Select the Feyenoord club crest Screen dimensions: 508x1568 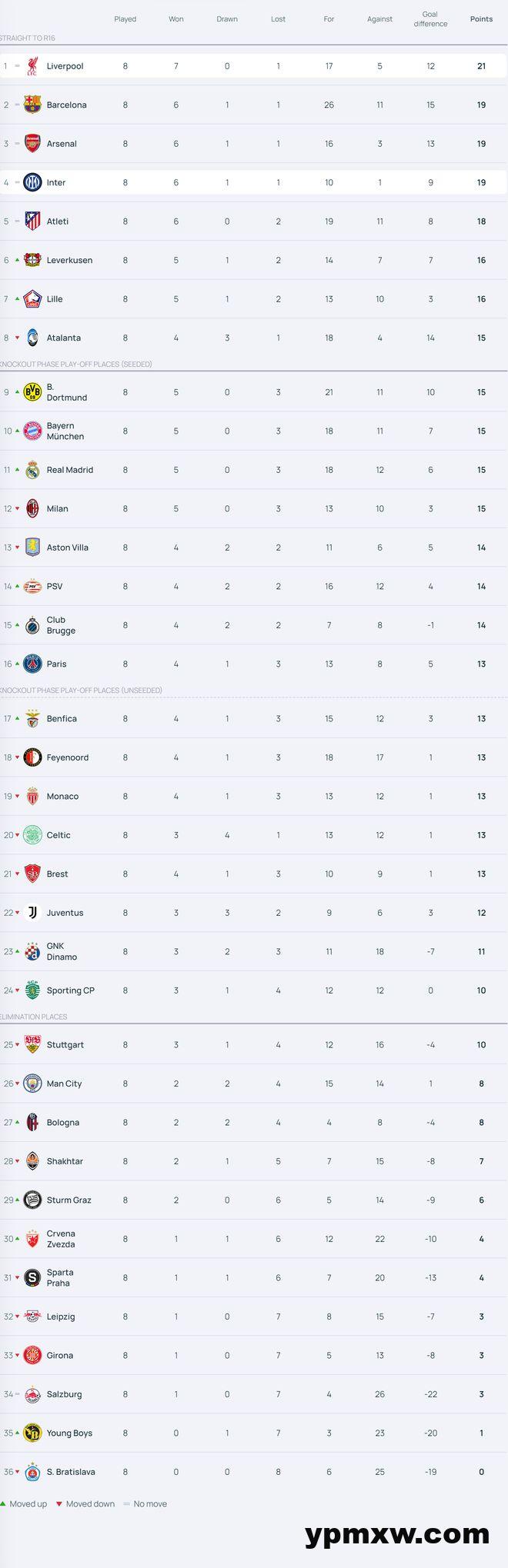point(32,757)
